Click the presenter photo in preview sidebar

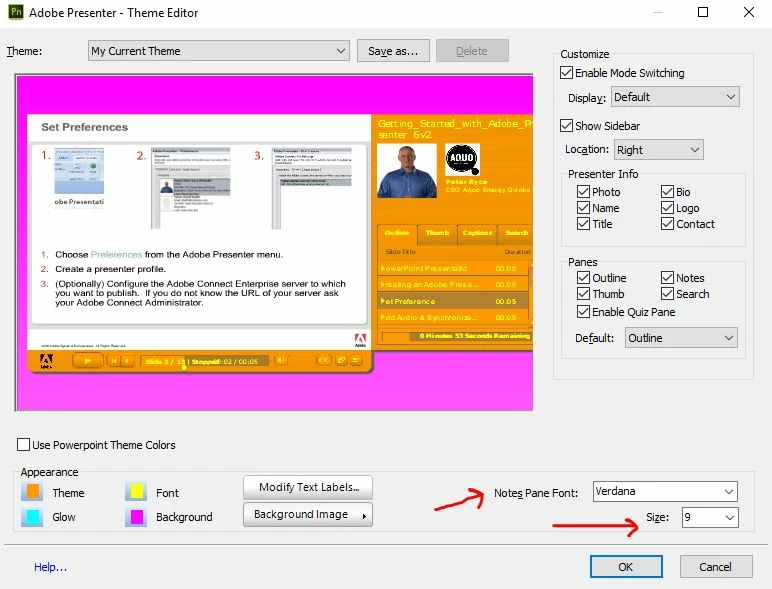tap(407, 170)
